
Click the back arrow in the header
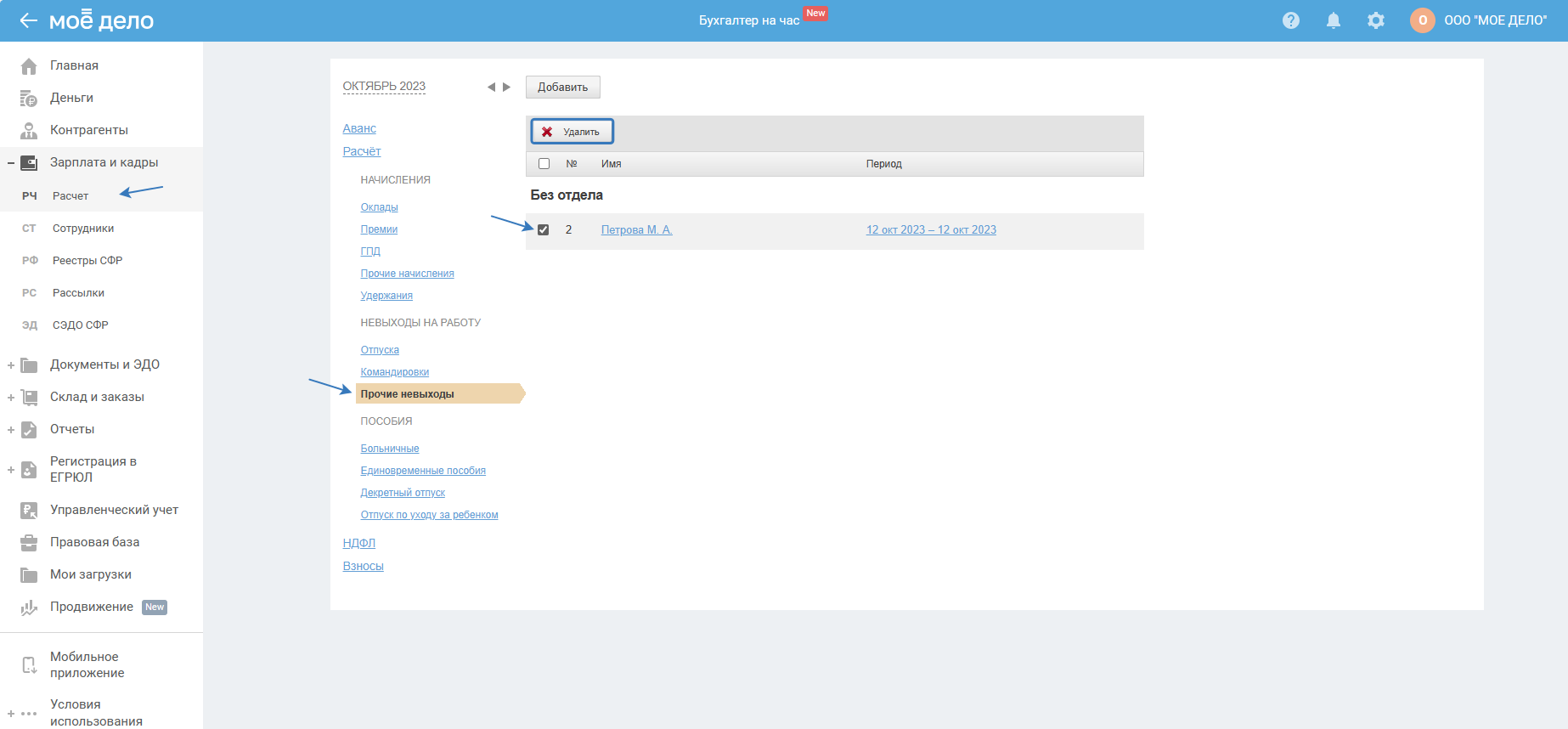click(x=29, y=20)
